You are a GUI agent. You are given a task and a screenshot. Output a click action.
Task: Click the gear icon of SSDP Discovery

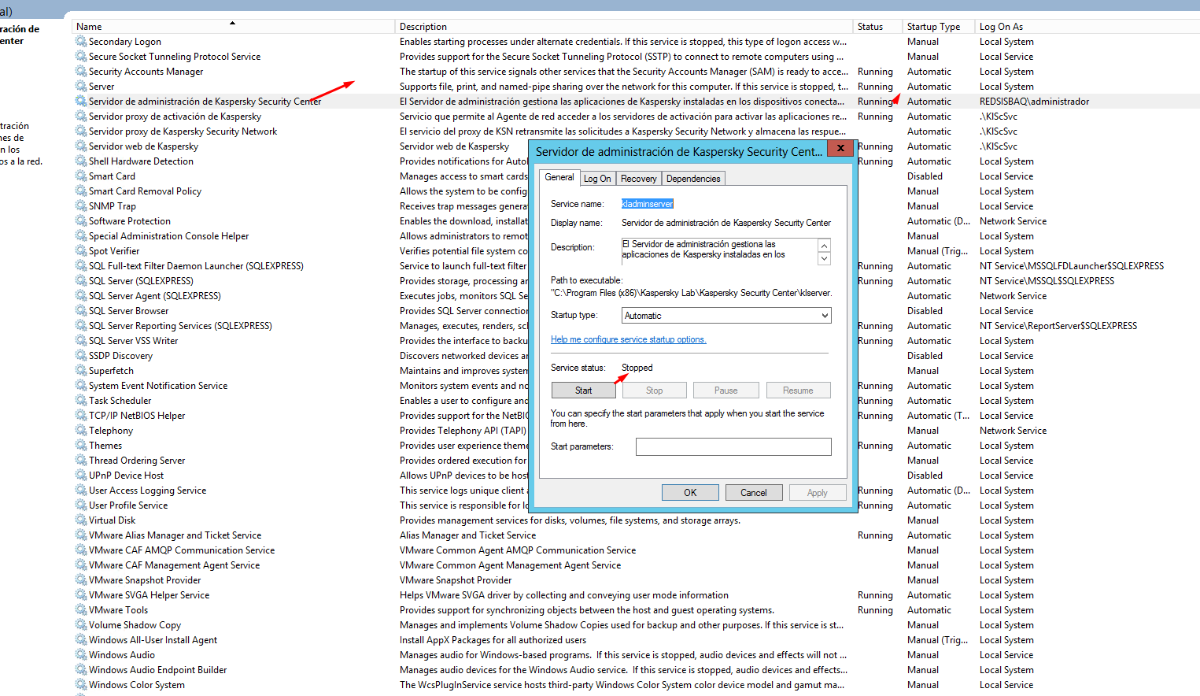point(81,356)
